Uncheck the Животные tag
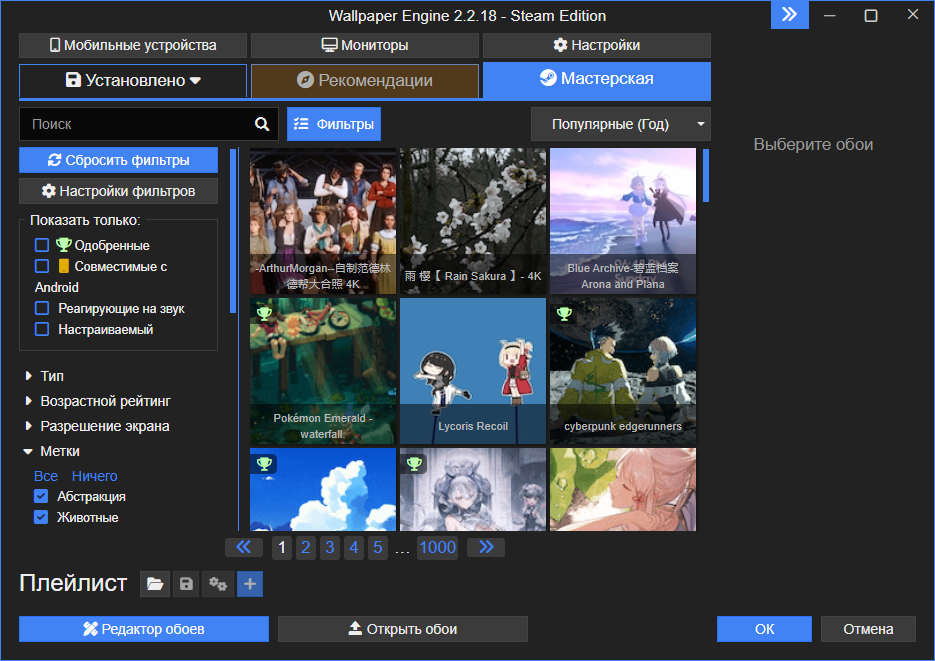This screenshot has width=935, height=661. point(41,517)
